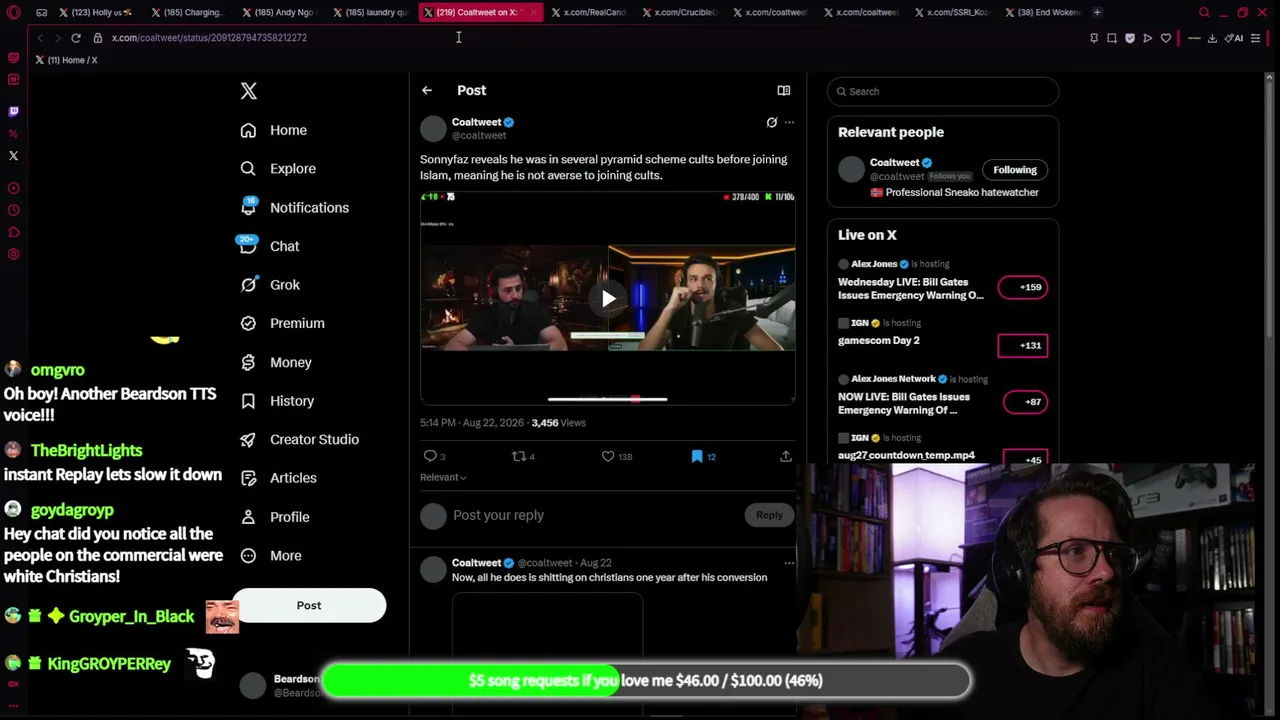Open the browser downloads icon
Image resolution: width=1280 pixels, height=720 pixels.
[1212, 38]
